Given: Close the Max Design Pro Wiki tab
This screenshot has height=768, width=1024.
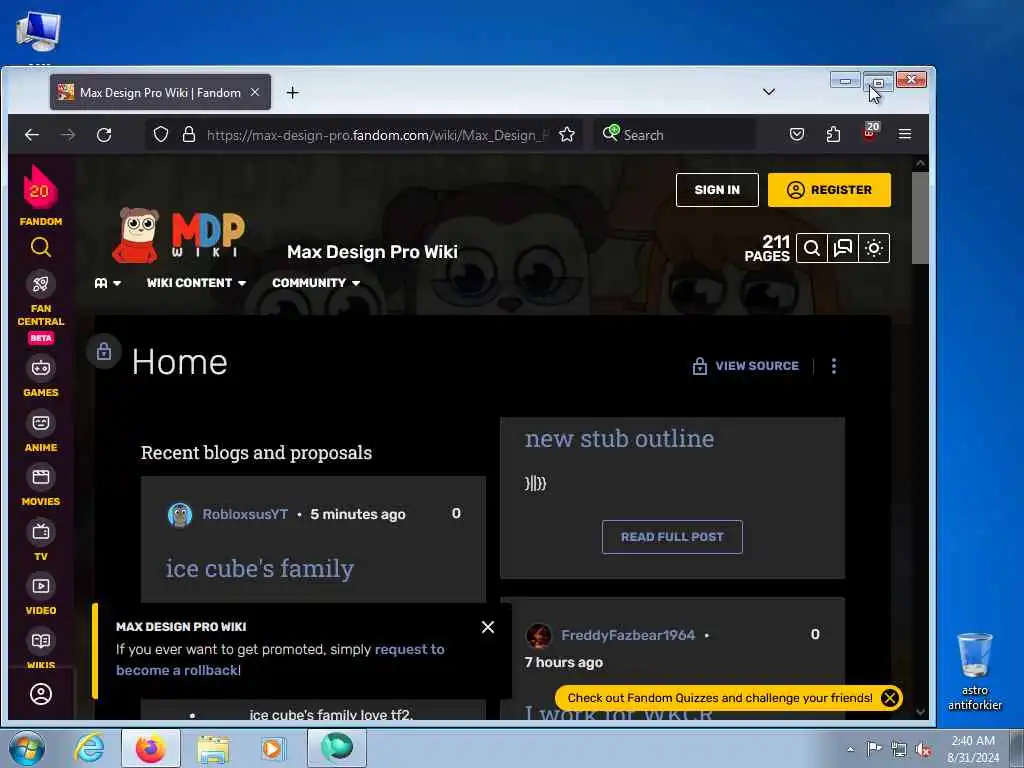Looking at the screenshot, I should pyautogui.click(x=255, y=92).
